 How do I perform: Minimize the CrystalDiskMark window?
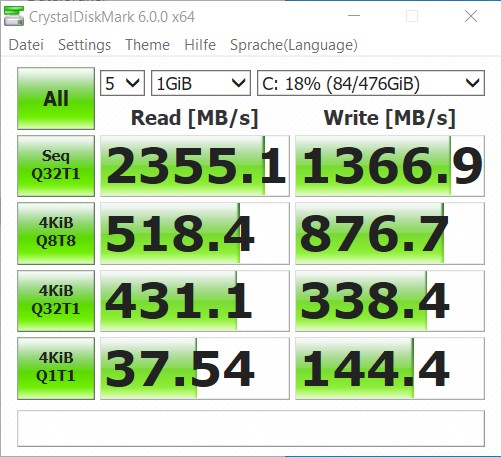pyautogui.click(x=354, y=16)
